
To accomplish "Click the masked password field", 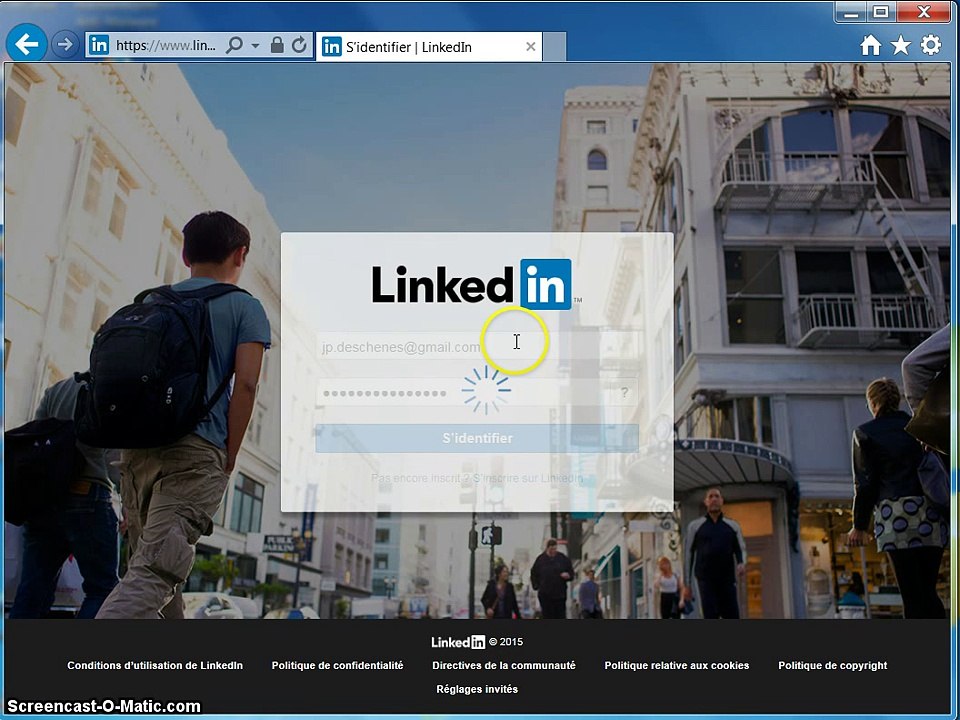I will [476, 393].
